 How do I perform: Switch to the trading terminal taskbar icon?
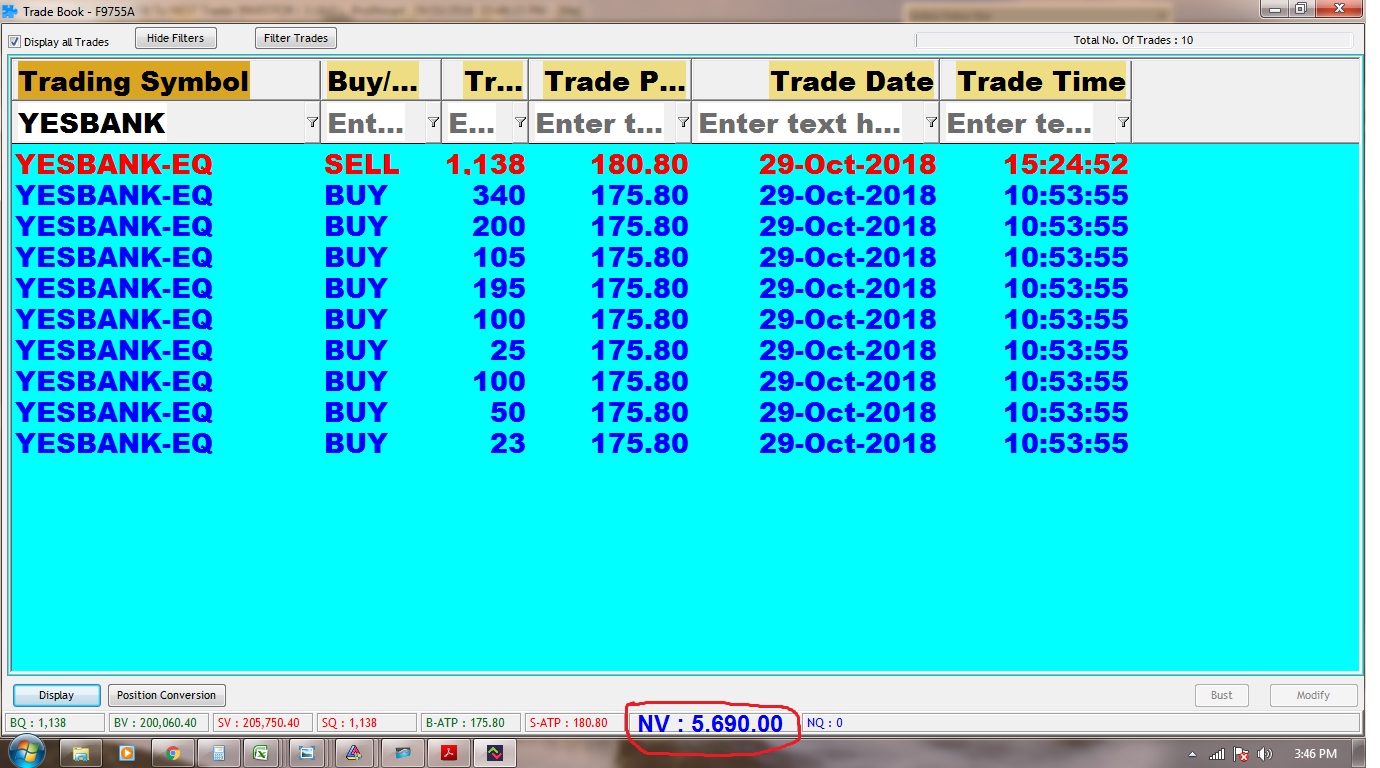click(495, 752)
